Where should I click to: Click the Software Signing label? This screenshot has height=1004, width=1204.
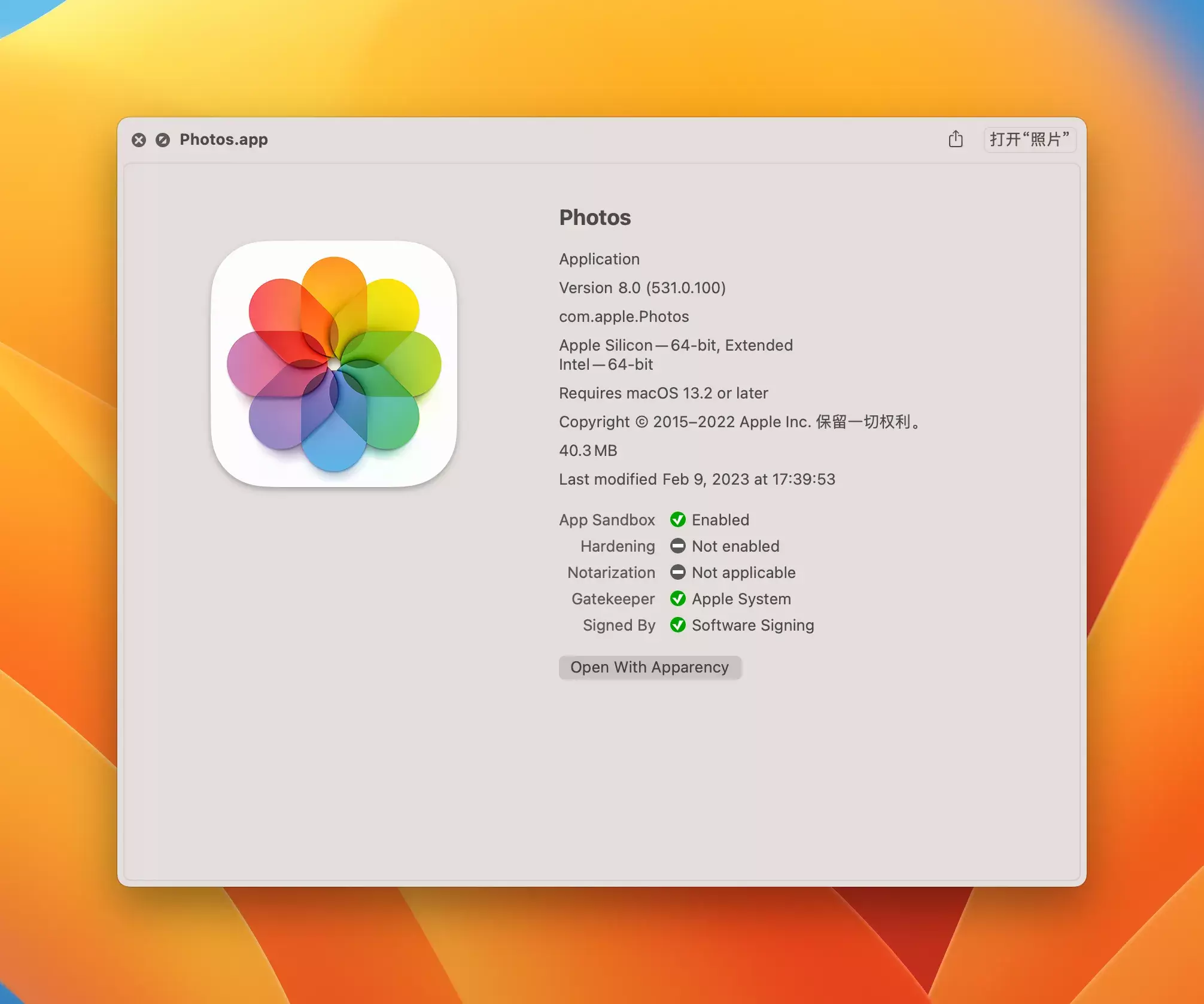(x=752, y=625)
